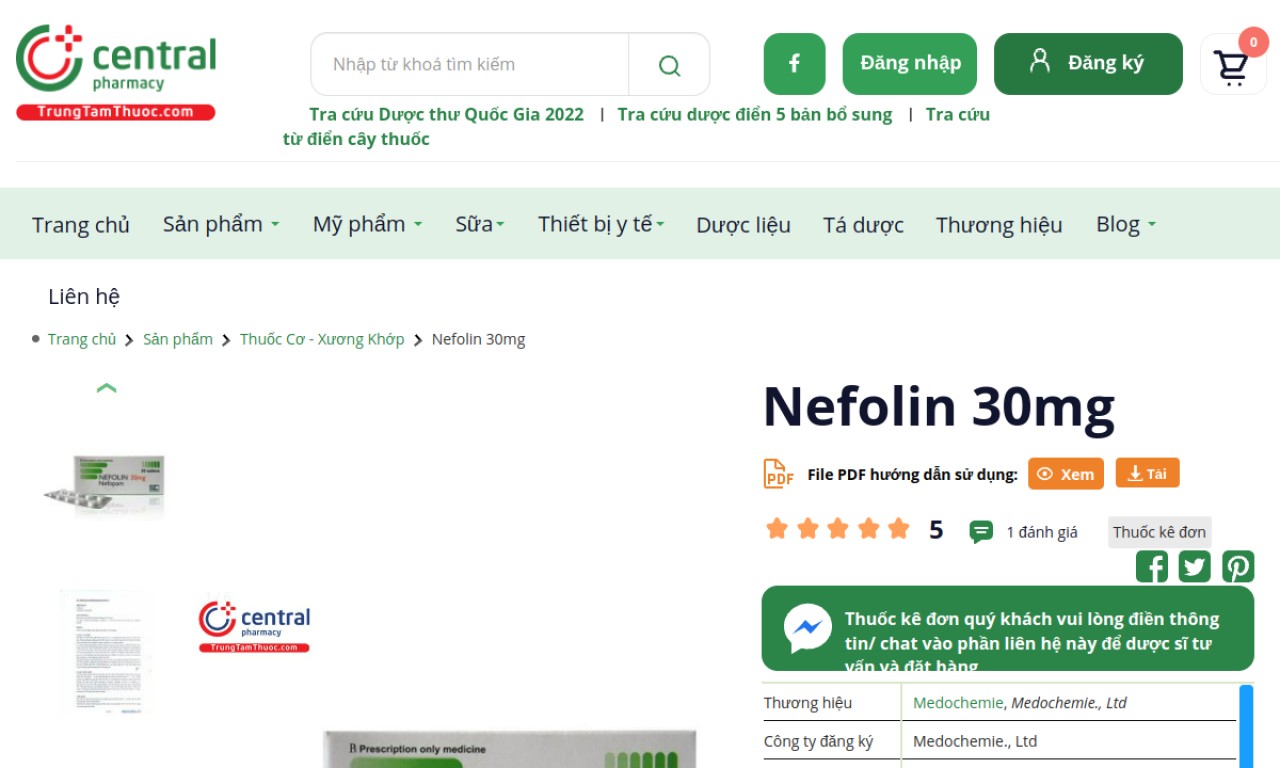
Task: Click the search keyword input field
Action: pyautogui.click(x=470, y=65)
